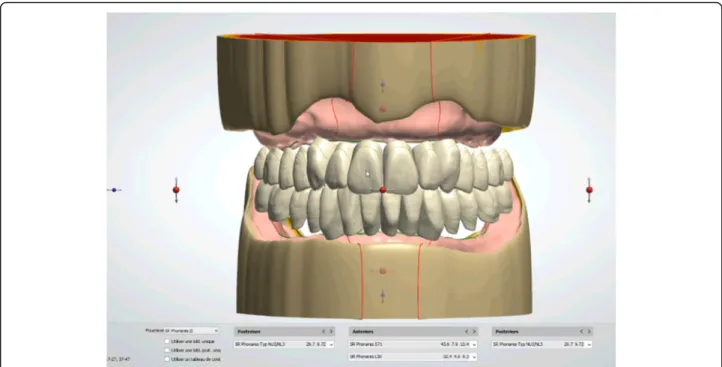Open left Postérieurs SR Phonares Typ dropdown
Screen dimensions: 722x367
pyautogui.click(x=284, y=344)
